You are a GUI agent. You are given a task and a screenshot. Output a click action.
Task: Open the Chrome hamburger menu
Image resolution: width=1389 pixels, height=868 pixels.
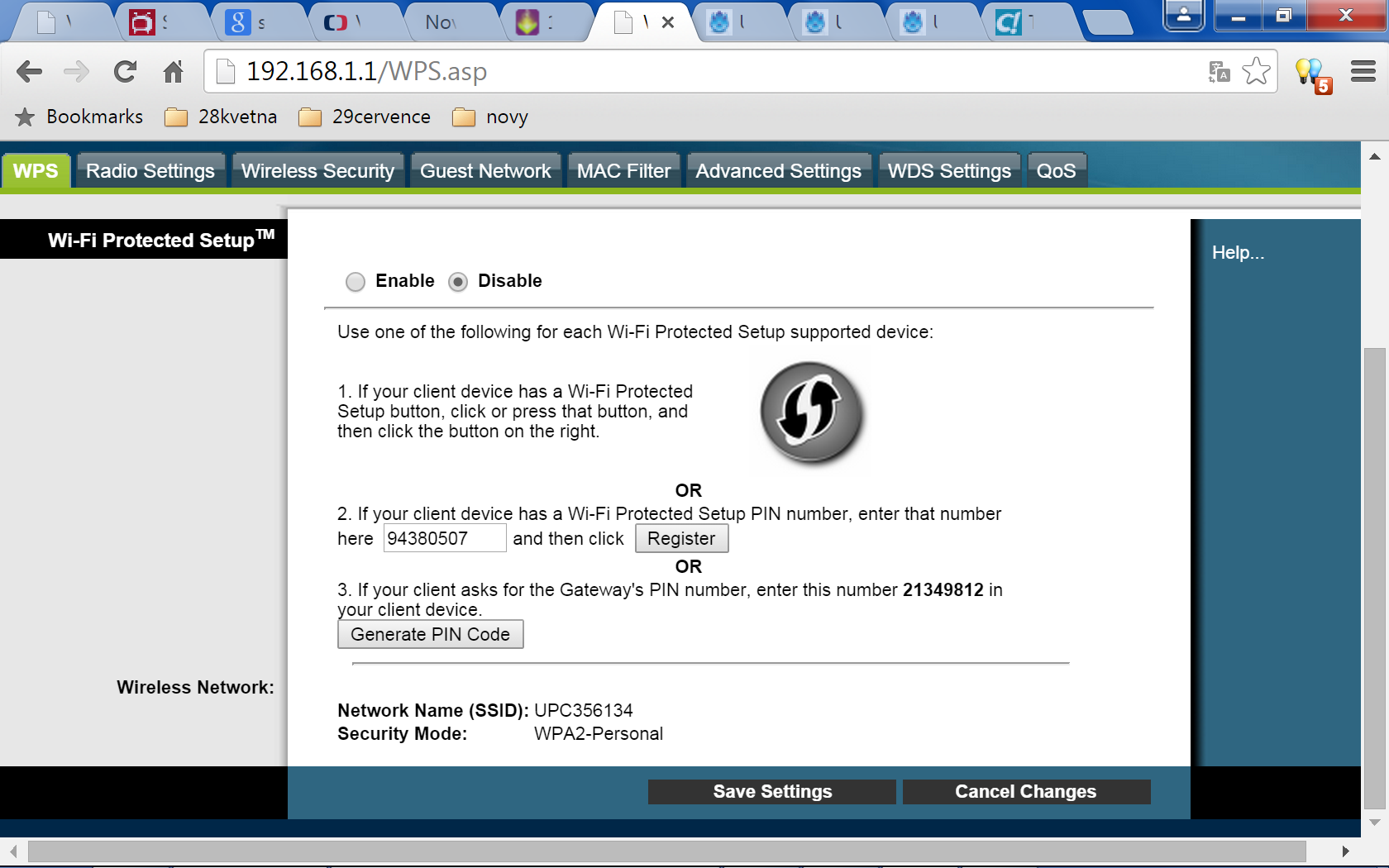(x=1363, y=72)
